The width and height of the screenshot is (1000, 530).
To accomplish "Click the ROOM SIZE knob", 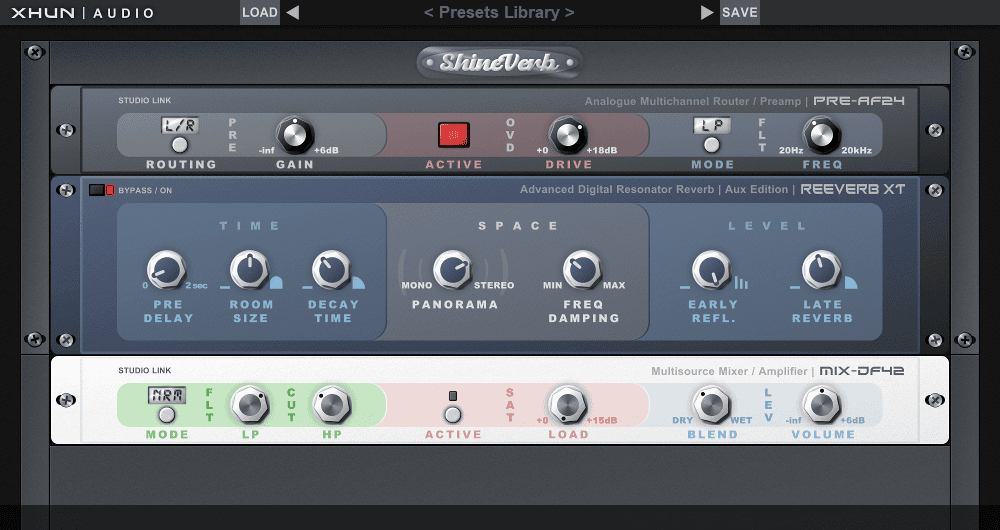I will [x=250, y=269].
